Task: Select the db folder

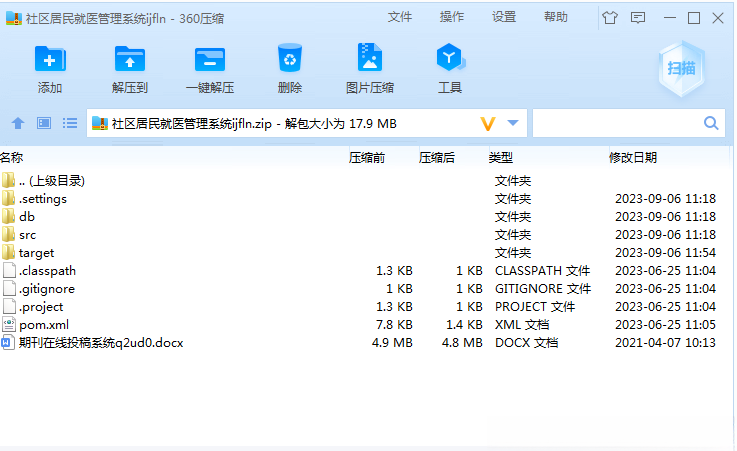Action: coord(367,217)
